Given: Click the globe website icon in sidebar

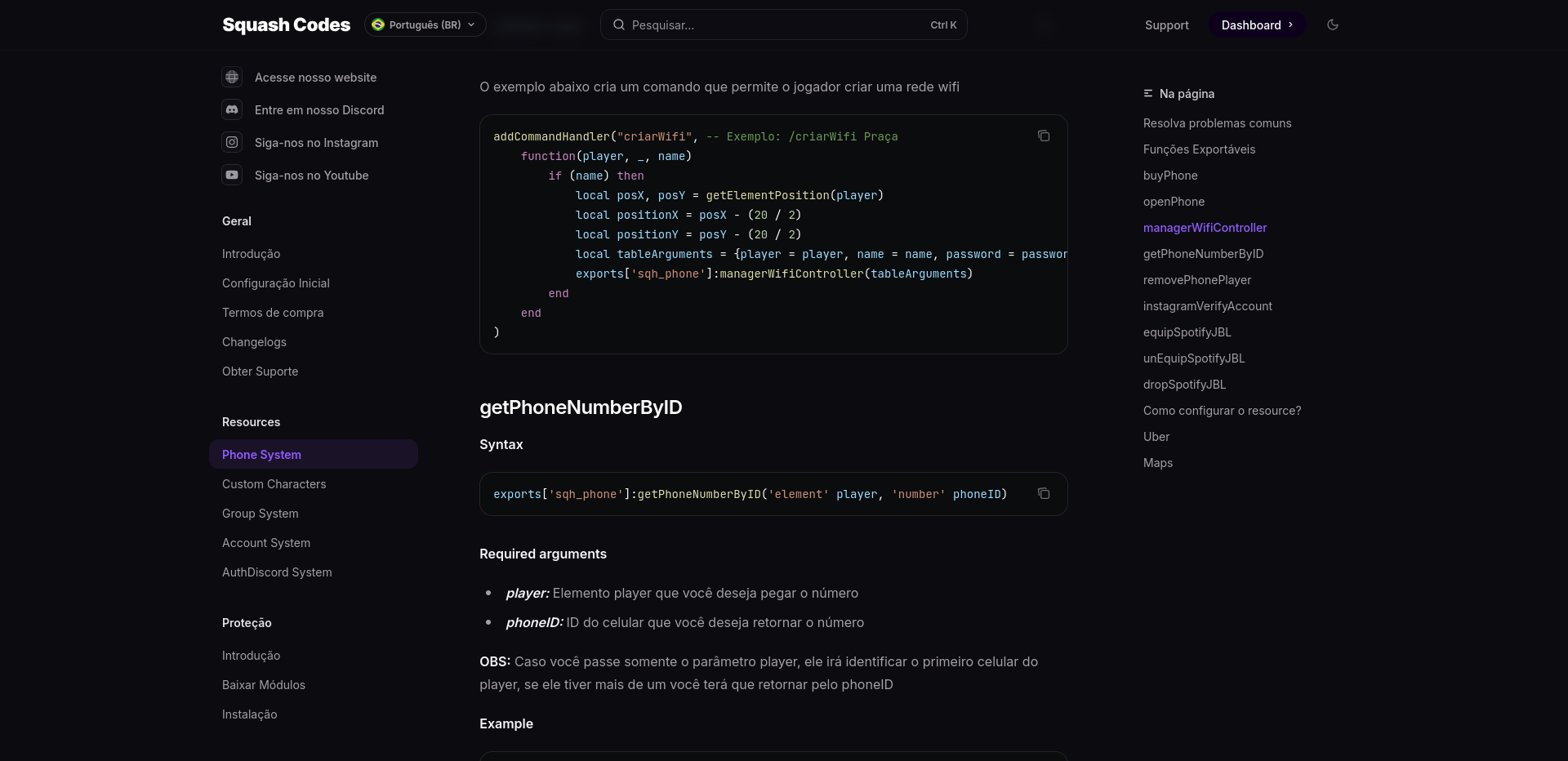Looking at the screenshot, I should click(x=232, y=77).
